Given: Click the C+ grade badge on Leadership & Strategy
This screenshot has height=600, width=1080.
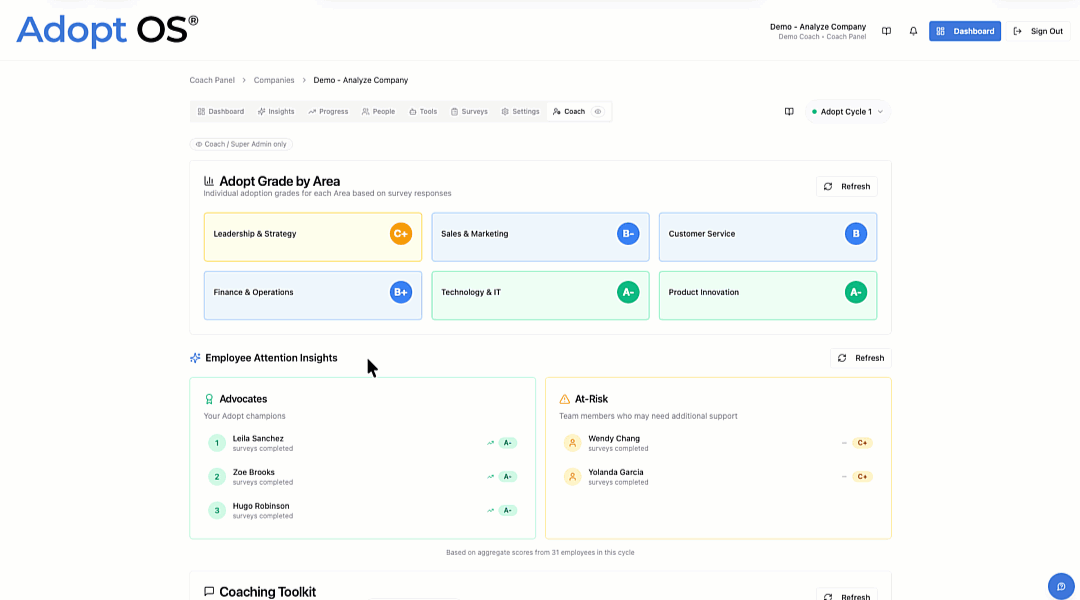Looking at the screenshot, I should pos(400,233).
